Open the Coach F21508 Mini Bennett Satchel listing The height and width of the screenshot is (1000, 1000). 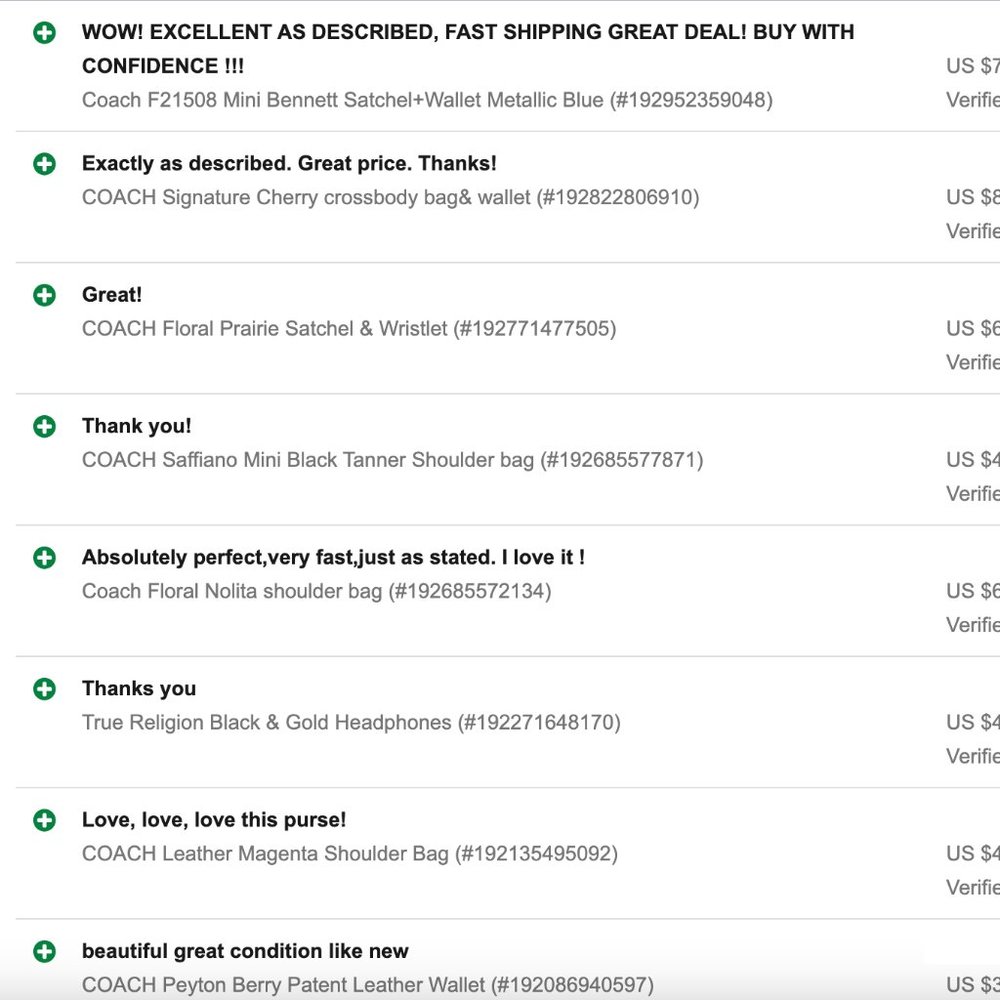[427, 100]
